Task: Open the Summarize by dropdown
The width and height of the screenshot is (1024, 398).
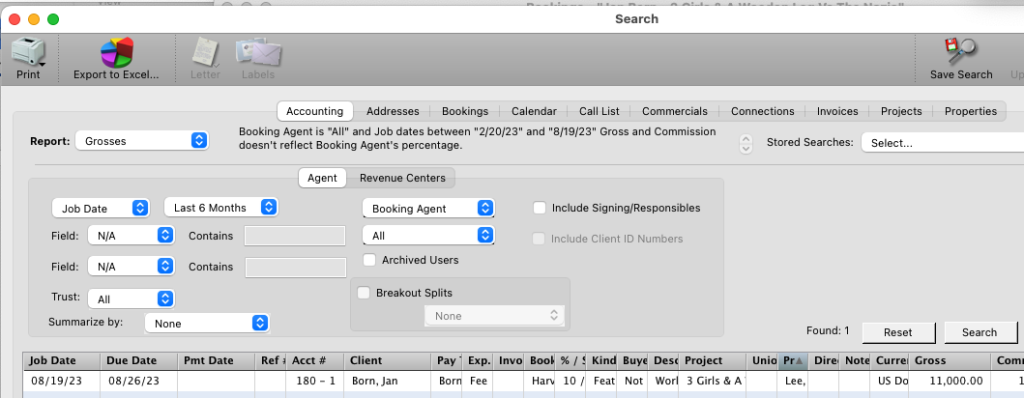Action: pyautogui.click(x=207, y=323)
